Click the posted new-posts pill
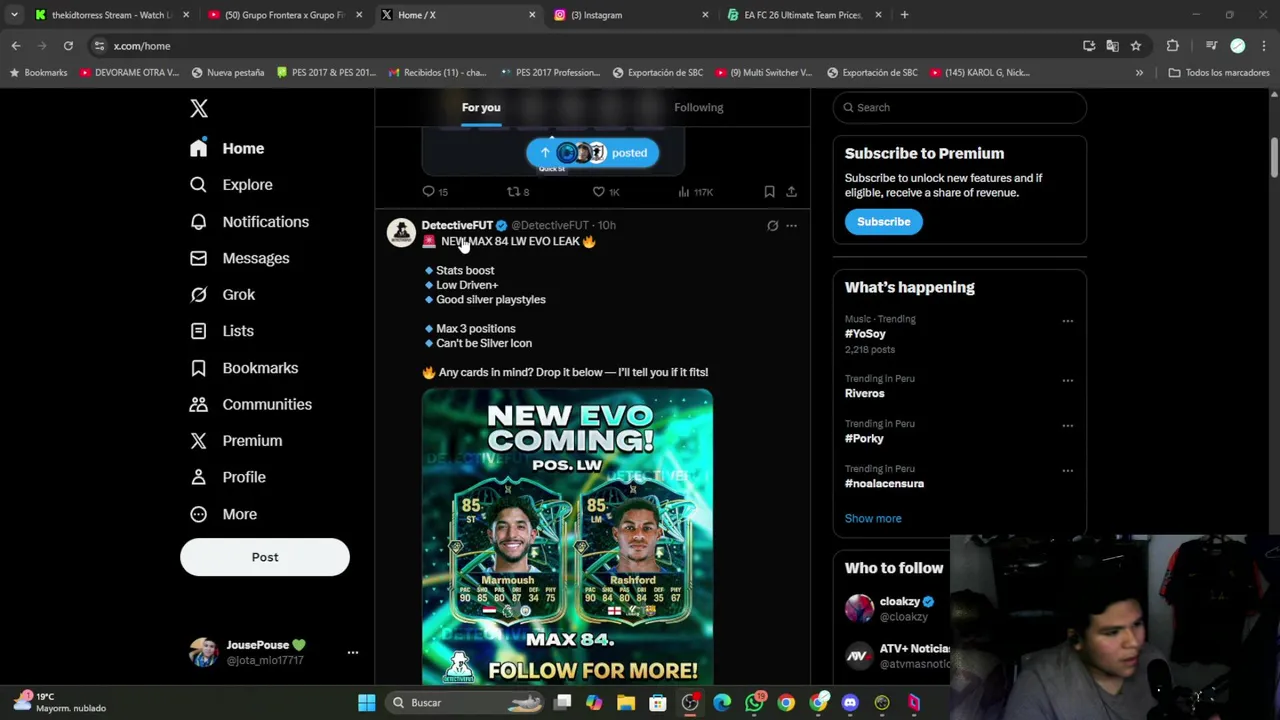The image size is (1280, 720). (x=592, y=153)
